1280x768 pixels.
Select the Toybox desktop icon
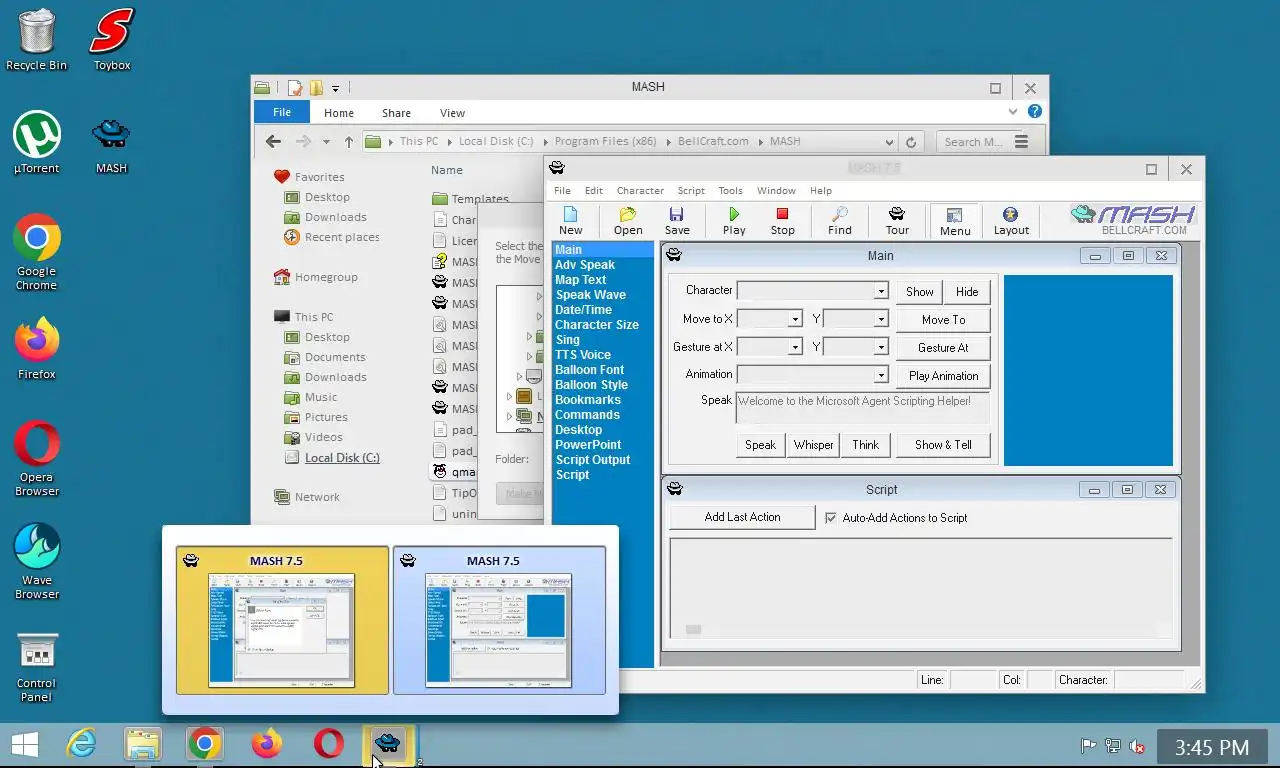click(x=112, y=40)
